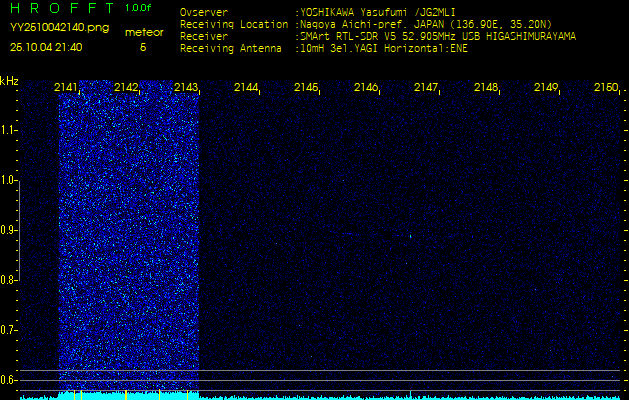Click the 1.0 kHz axis tick label
629x400 pixels.
8,180
